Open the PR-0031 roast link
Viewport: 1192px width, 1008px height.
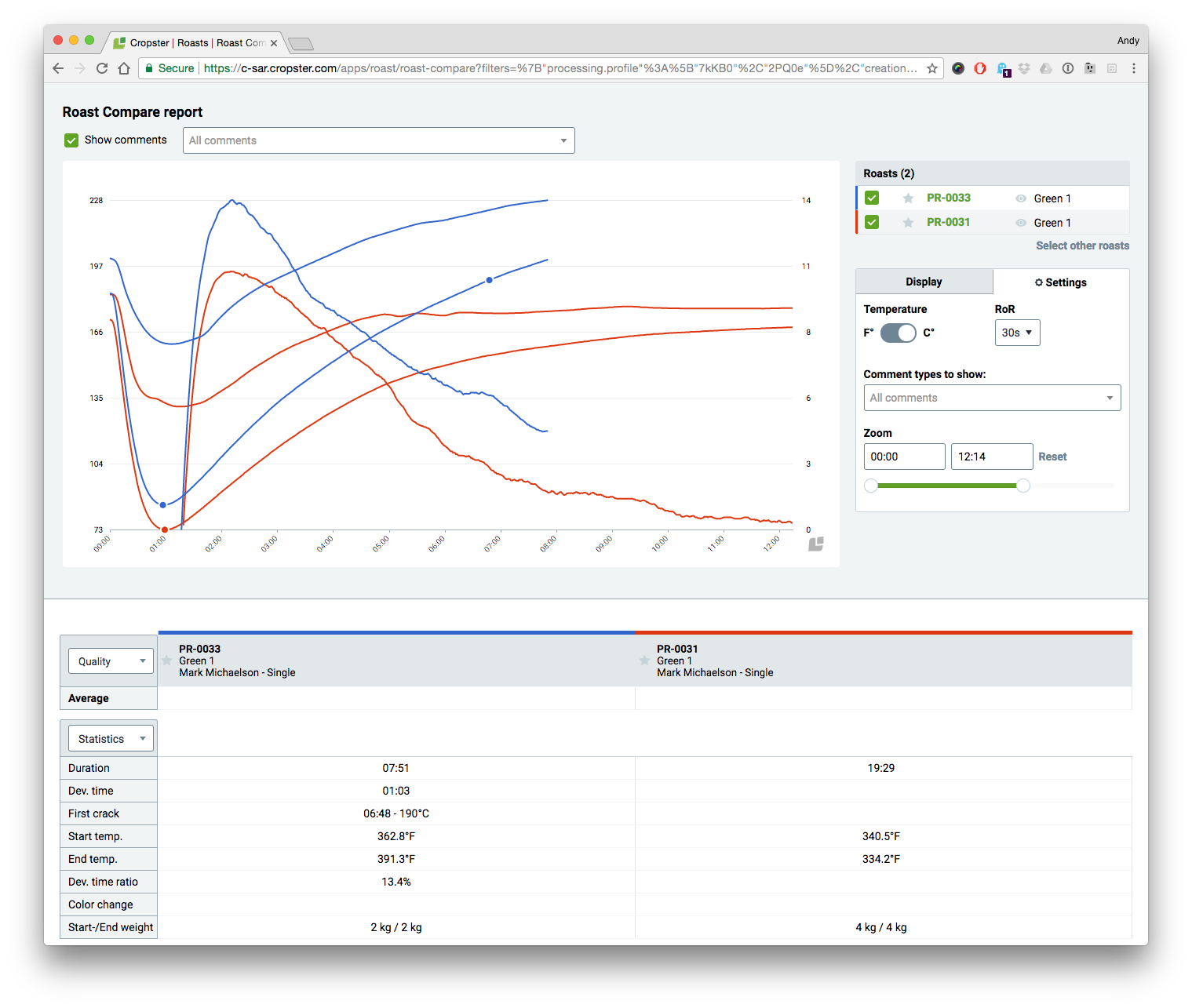click(x=948, y=222)
